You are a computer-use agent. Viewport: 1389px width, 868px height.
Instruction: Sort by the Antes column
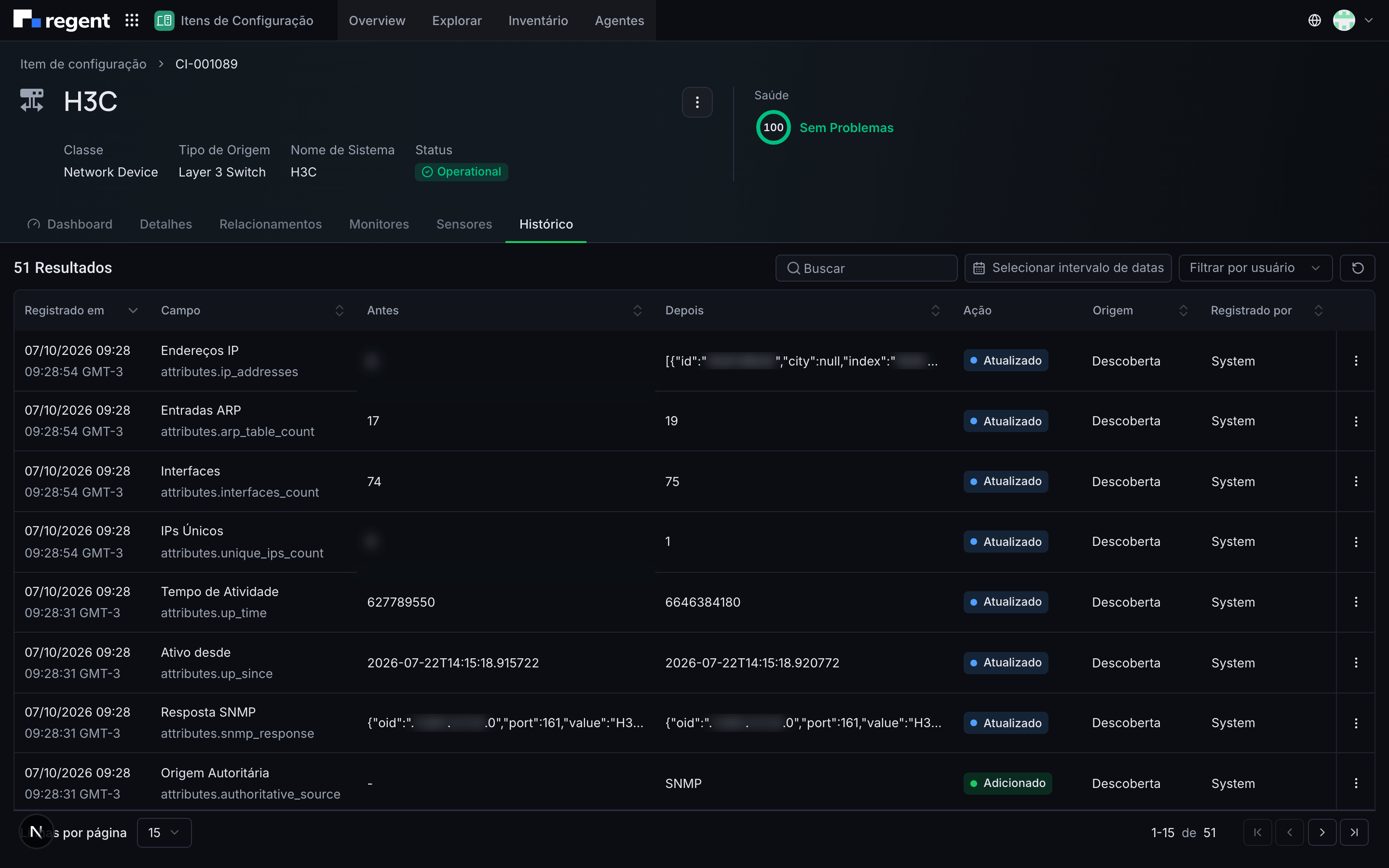click(x=504, y=310)
